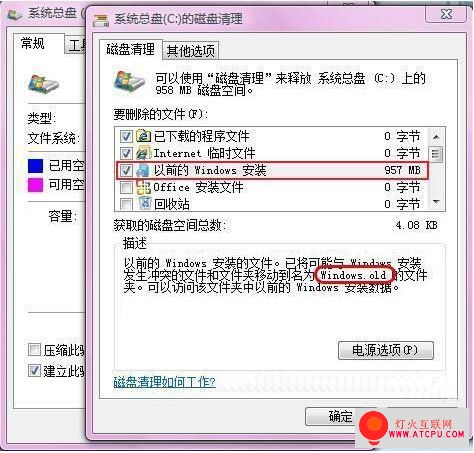Click the drive icon in properties General tab

tap(43, 83)
